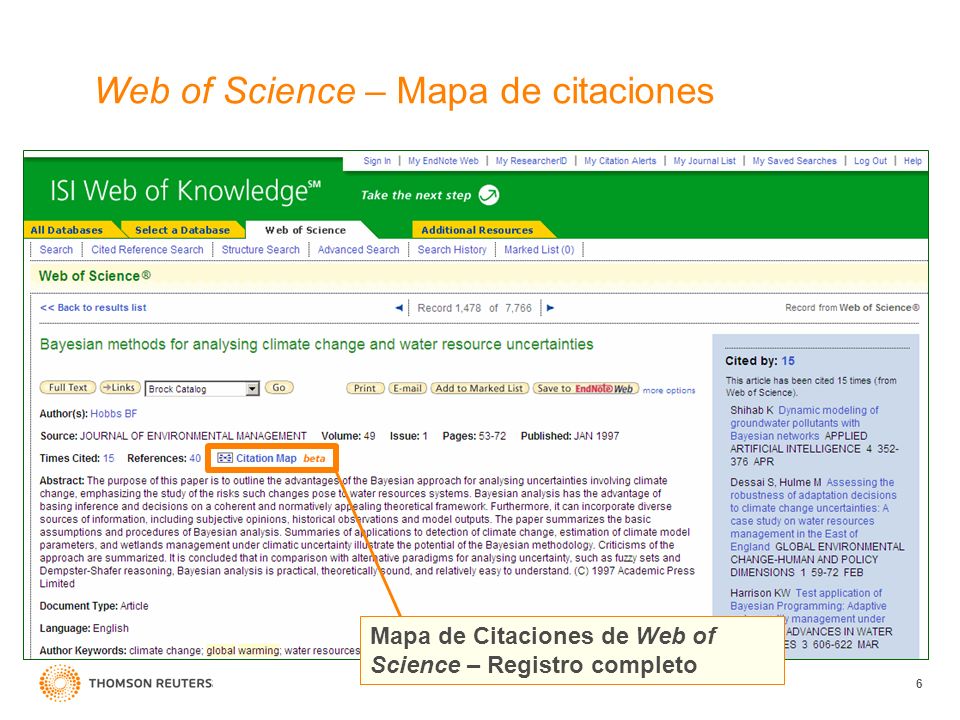Click the article title Bayesian methods
The height and width of the screenshot is (720, 960).
tap(317, 345)
